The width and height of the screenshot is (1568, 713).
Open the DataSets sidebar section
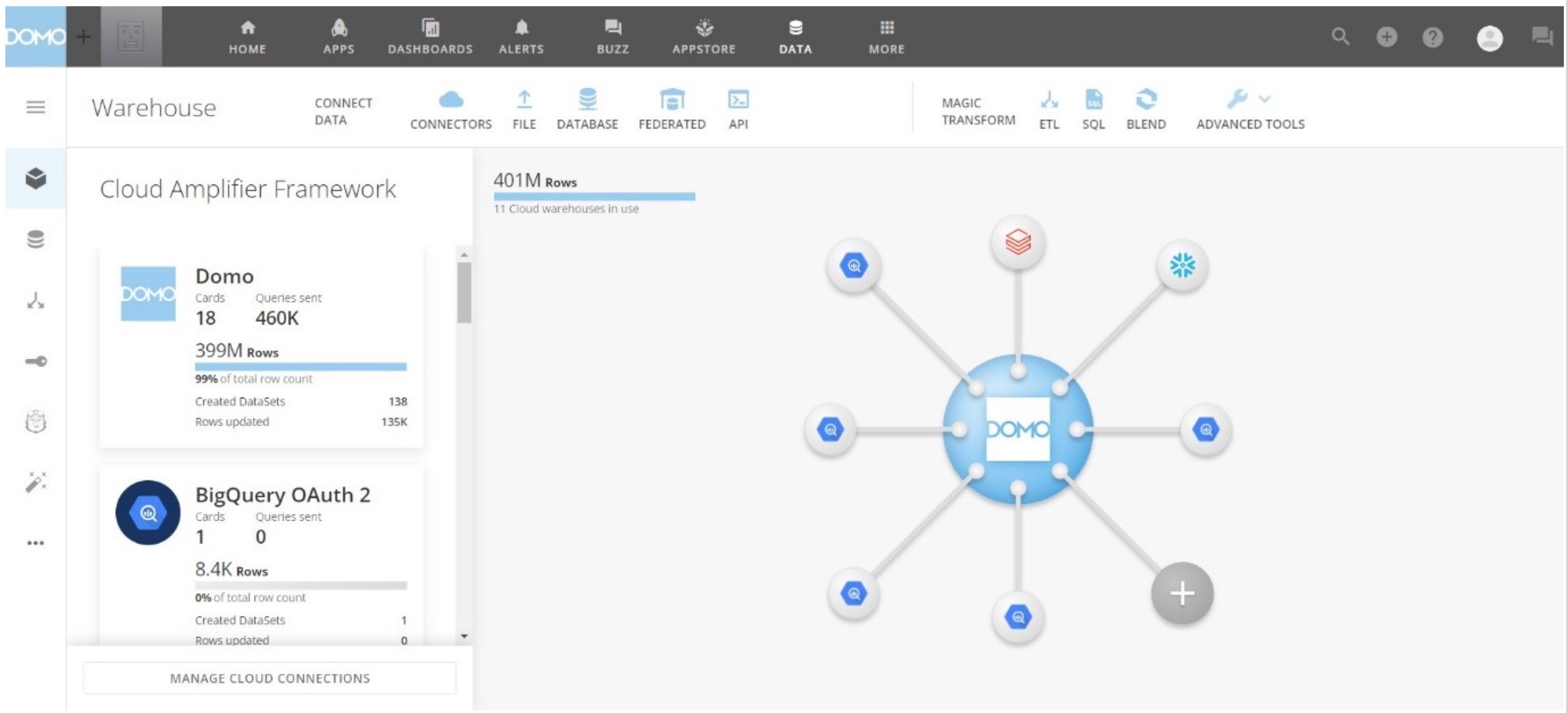(34, 240)
